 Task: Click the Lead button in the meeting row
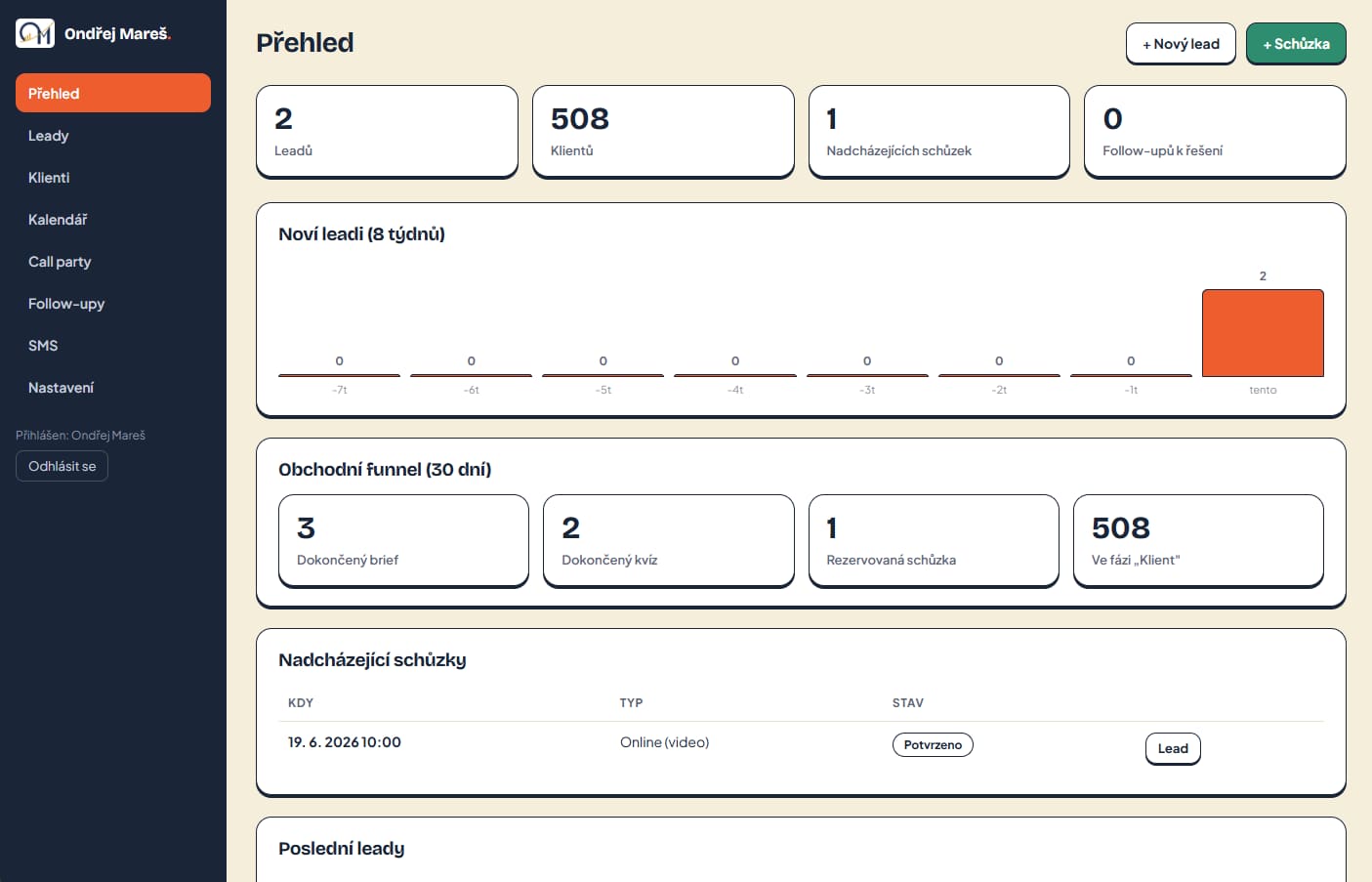point(1173,748)
